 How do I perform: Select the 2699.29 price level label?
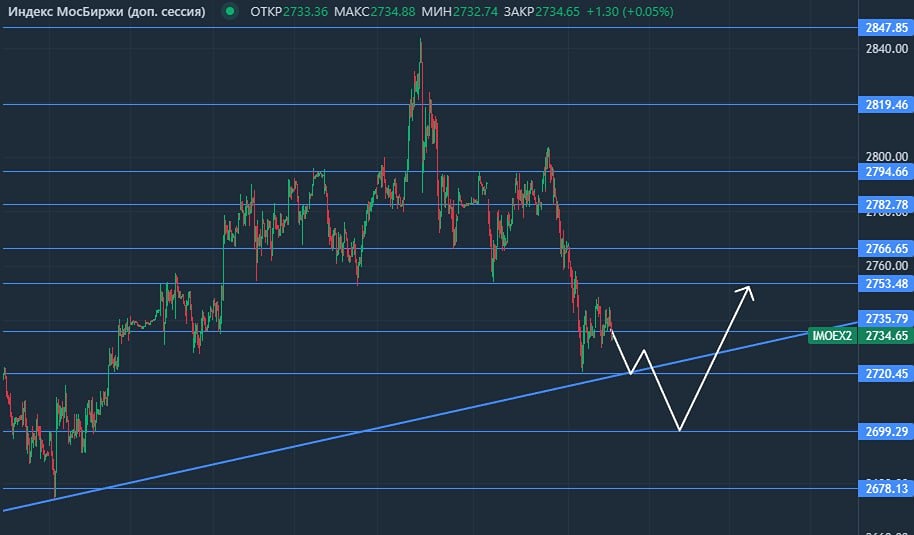pos(886,432)
